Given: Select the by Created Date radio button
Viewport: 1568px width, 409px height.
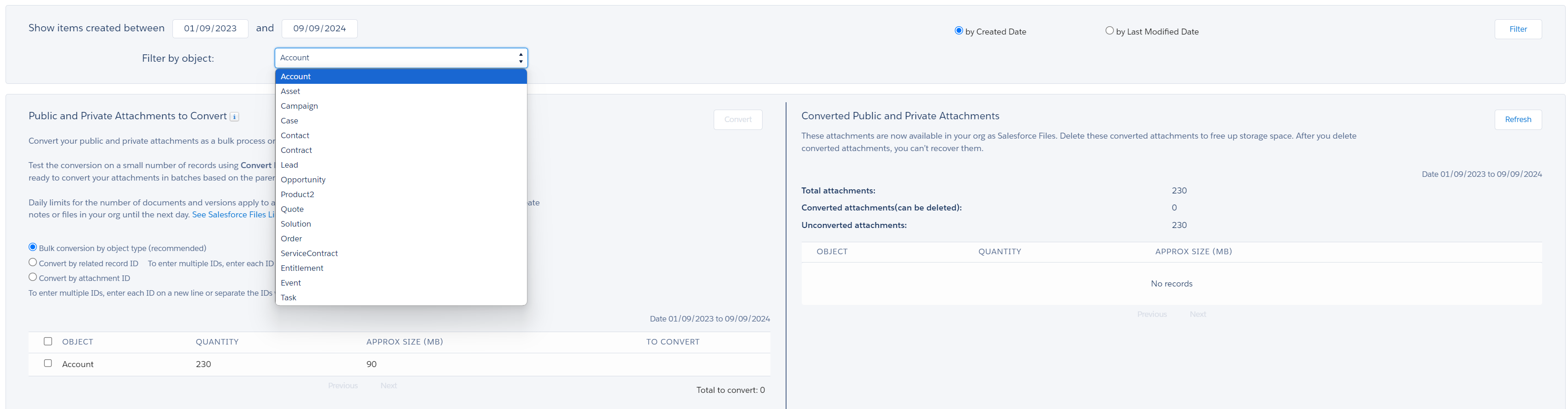Looking at the screenshot, I should pyautogui.click(x=959, y=30).
